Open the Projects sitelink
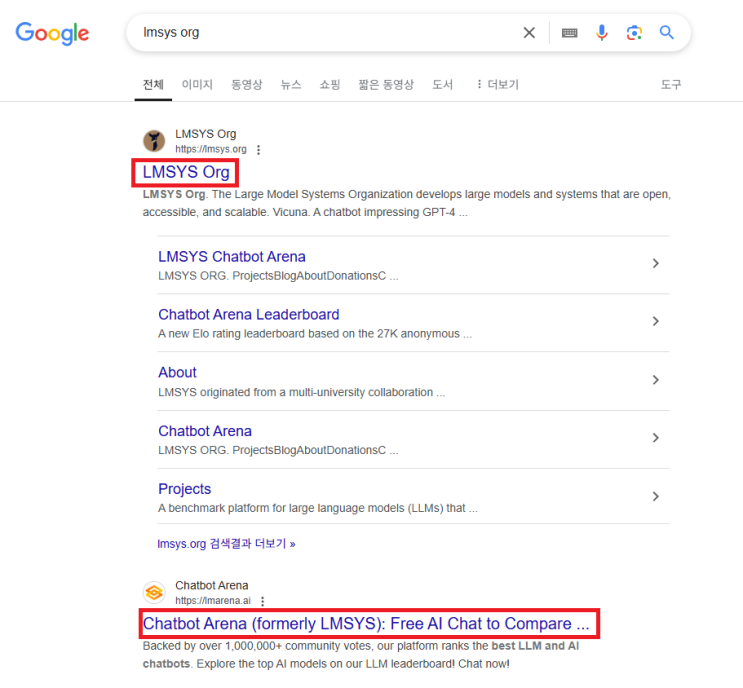 (x=184, y=489)
